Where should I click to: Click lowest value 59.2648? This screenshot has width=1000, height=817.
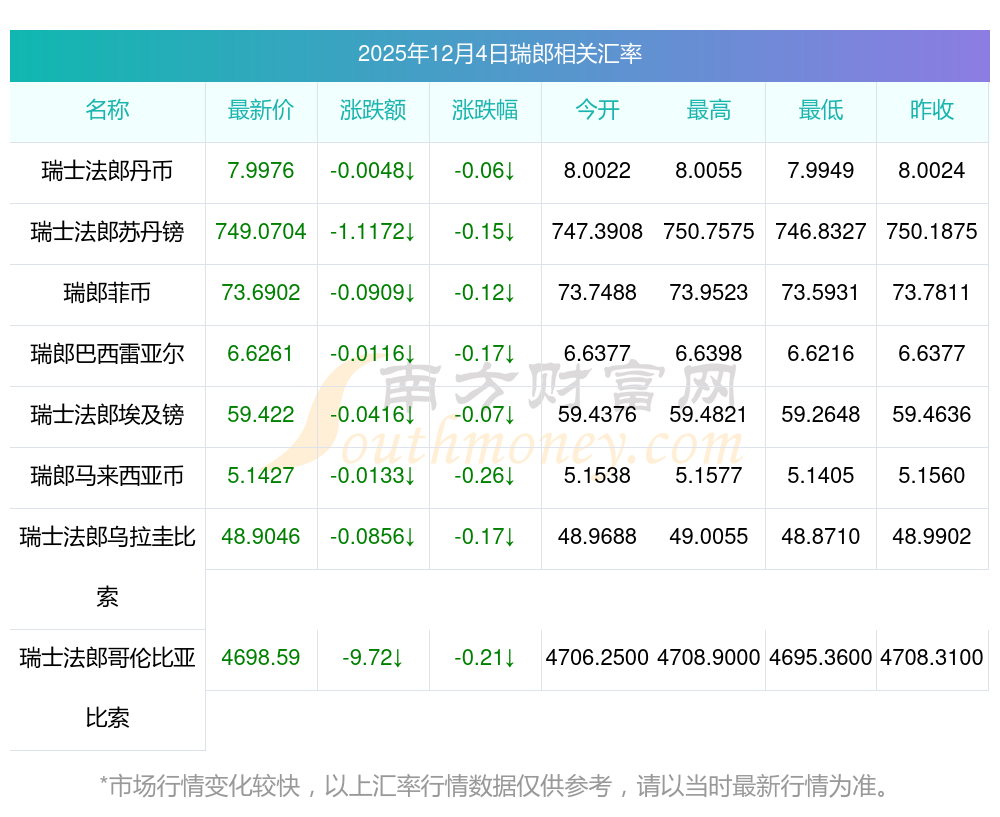pos(821,415)
